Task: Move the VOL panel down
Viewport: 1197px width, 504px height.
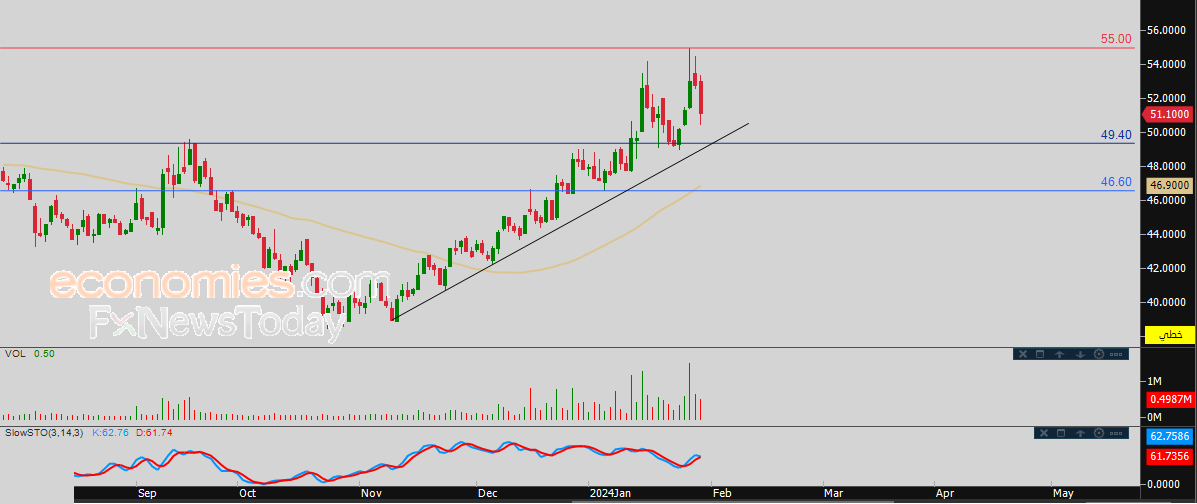Action: click(x=1080, y=354)
